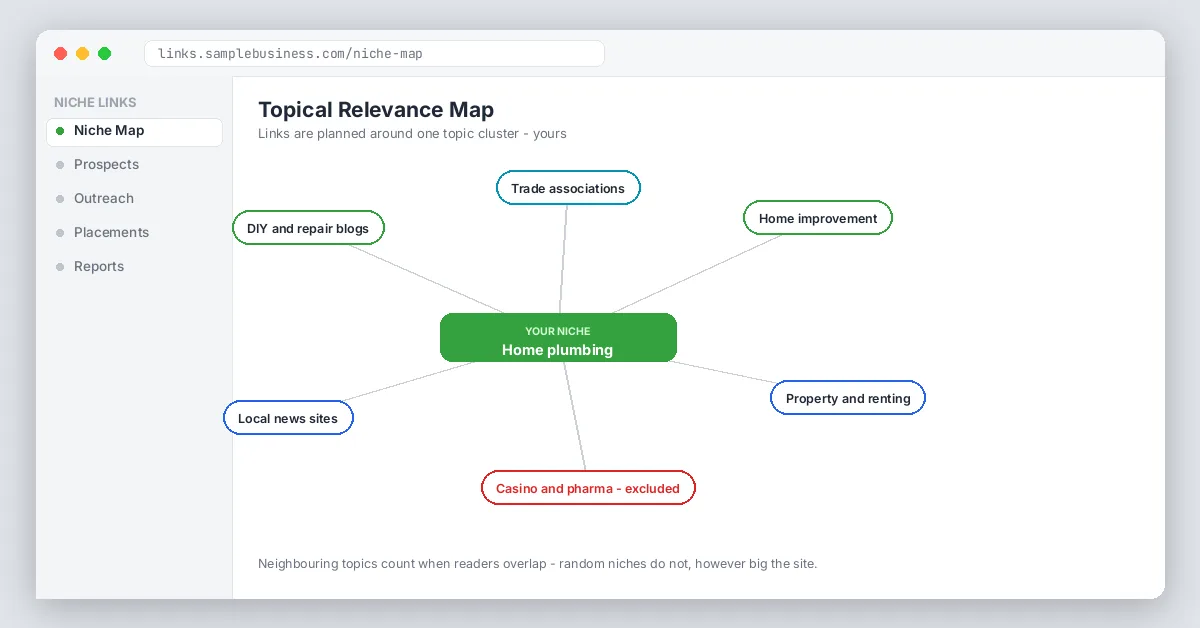Open the Niche Map sidebar item
The image size is (1200, 628).
[x=134, y=131]
